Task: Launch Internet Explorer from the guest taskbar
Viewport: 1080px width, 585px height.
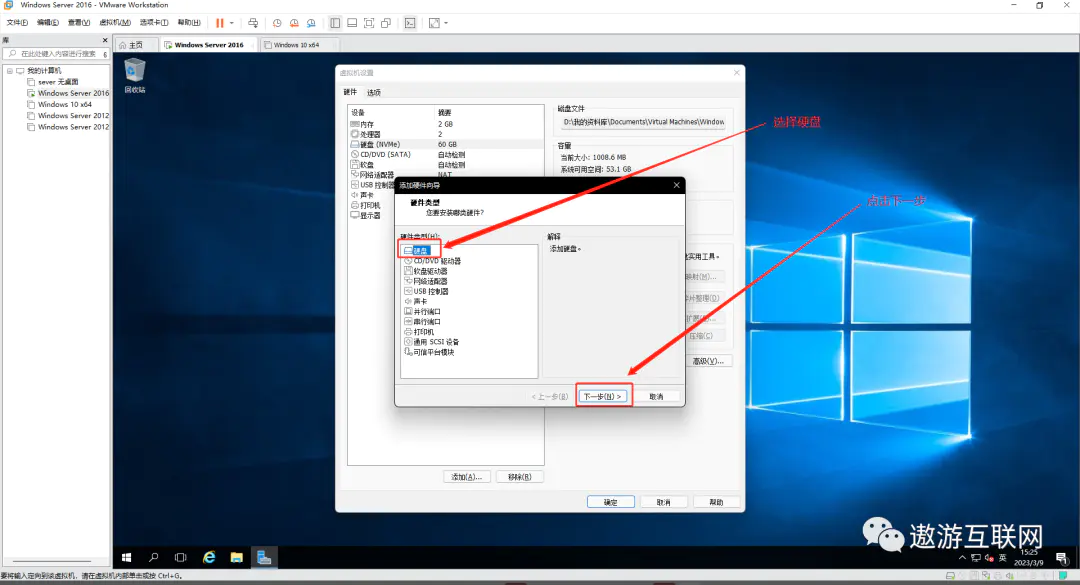Action: tap(209, 557)
